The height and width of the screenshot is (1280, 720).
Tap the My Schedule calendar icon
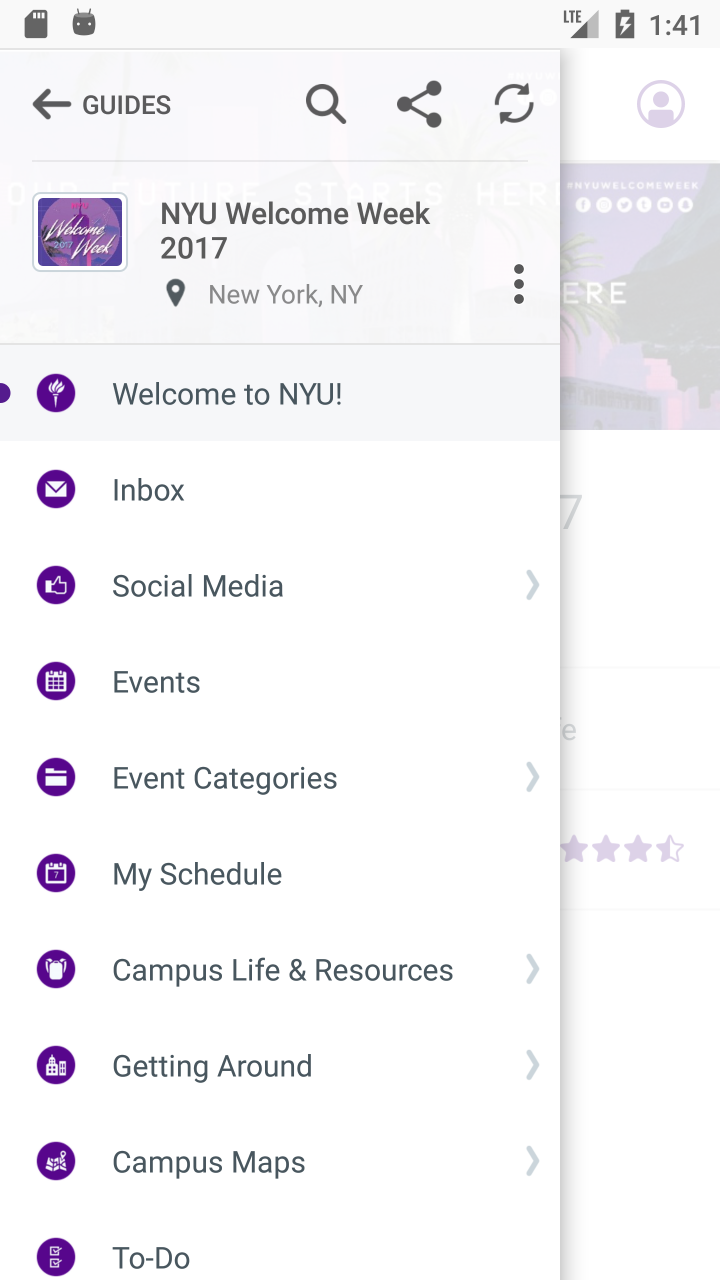click(x=56, y=873)
